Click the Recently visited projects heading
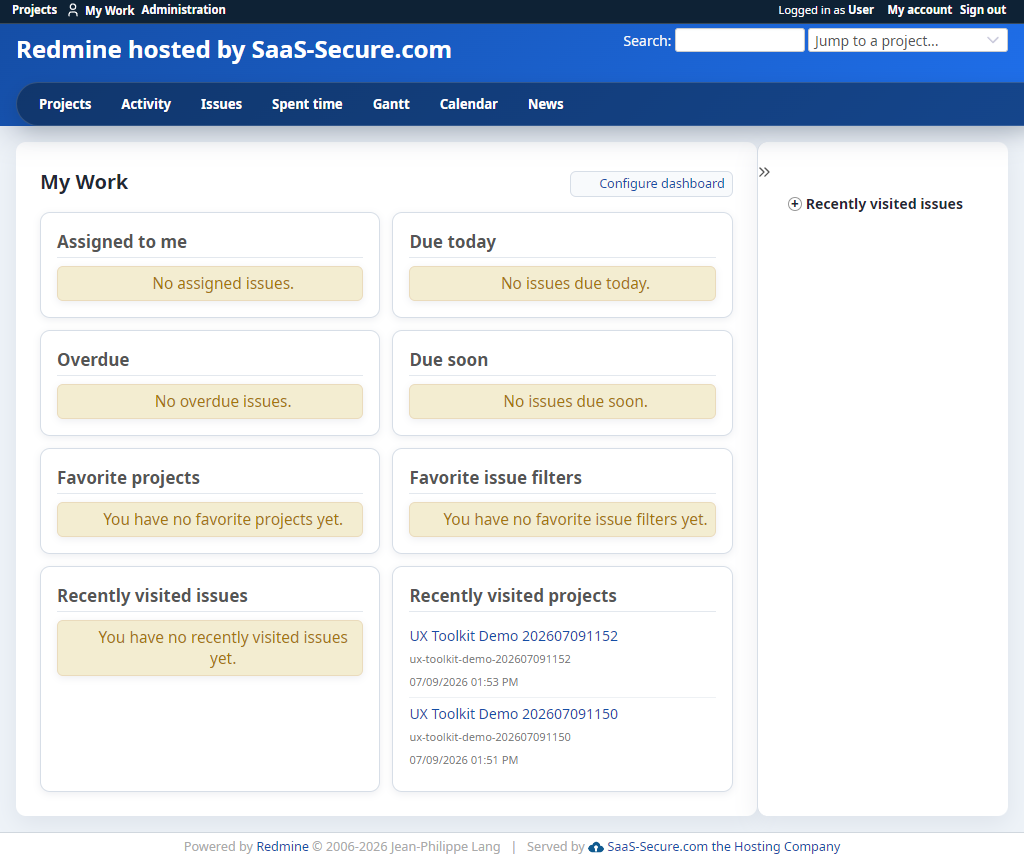The height and width of the screenshot is (860, 1024). click(513, 596)
